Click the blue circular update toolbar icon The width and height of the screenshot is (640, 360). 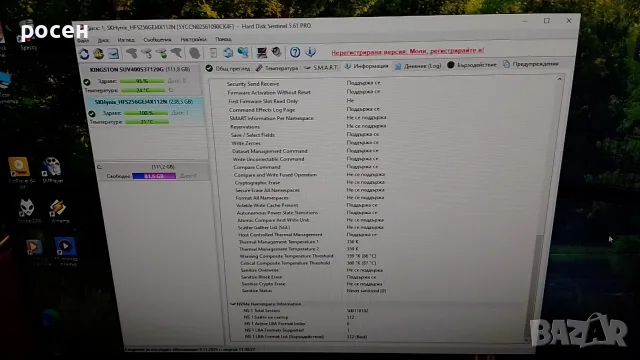[x=228, y=53]
